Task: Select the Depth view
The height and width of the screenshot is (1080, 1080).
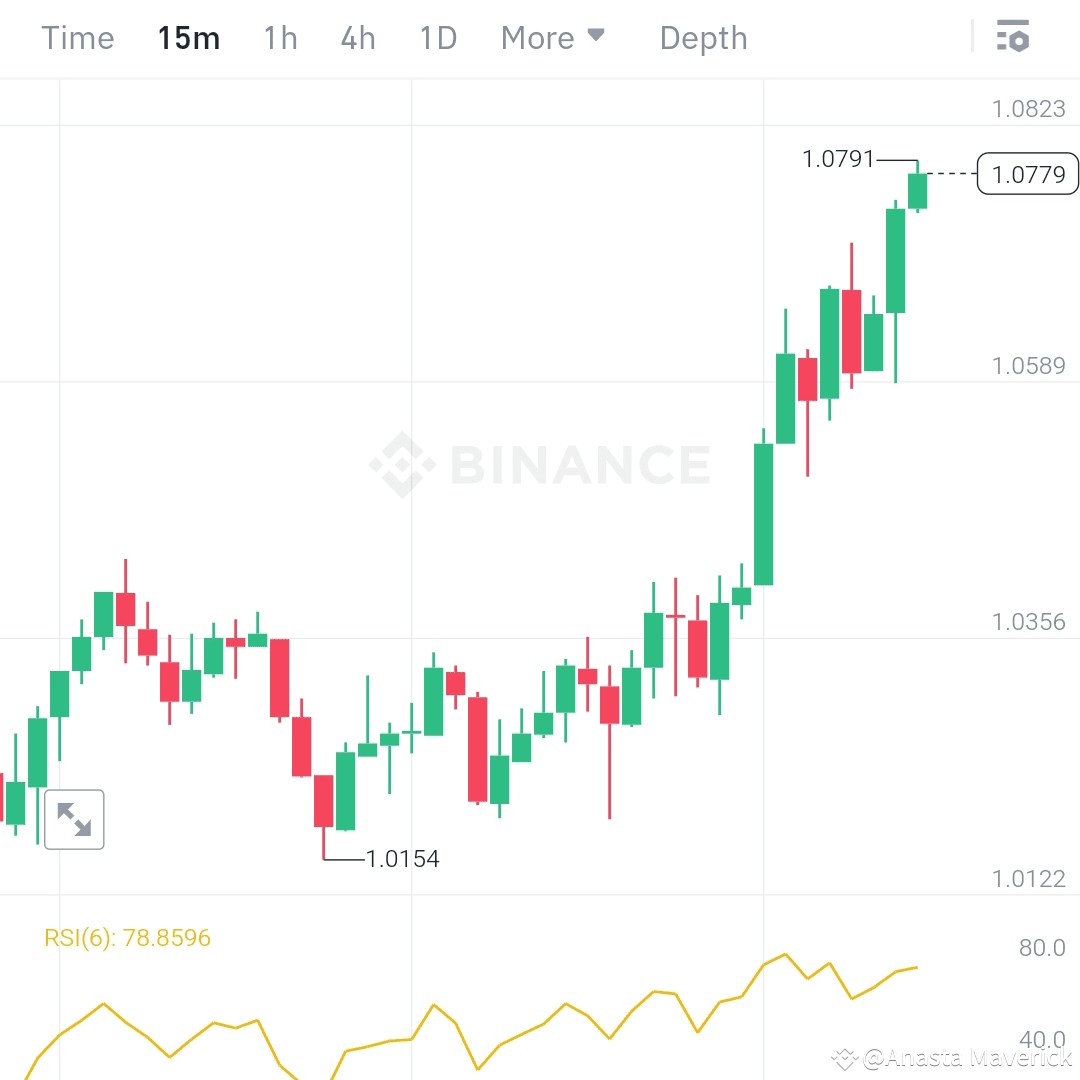Action: click(703, 37)
